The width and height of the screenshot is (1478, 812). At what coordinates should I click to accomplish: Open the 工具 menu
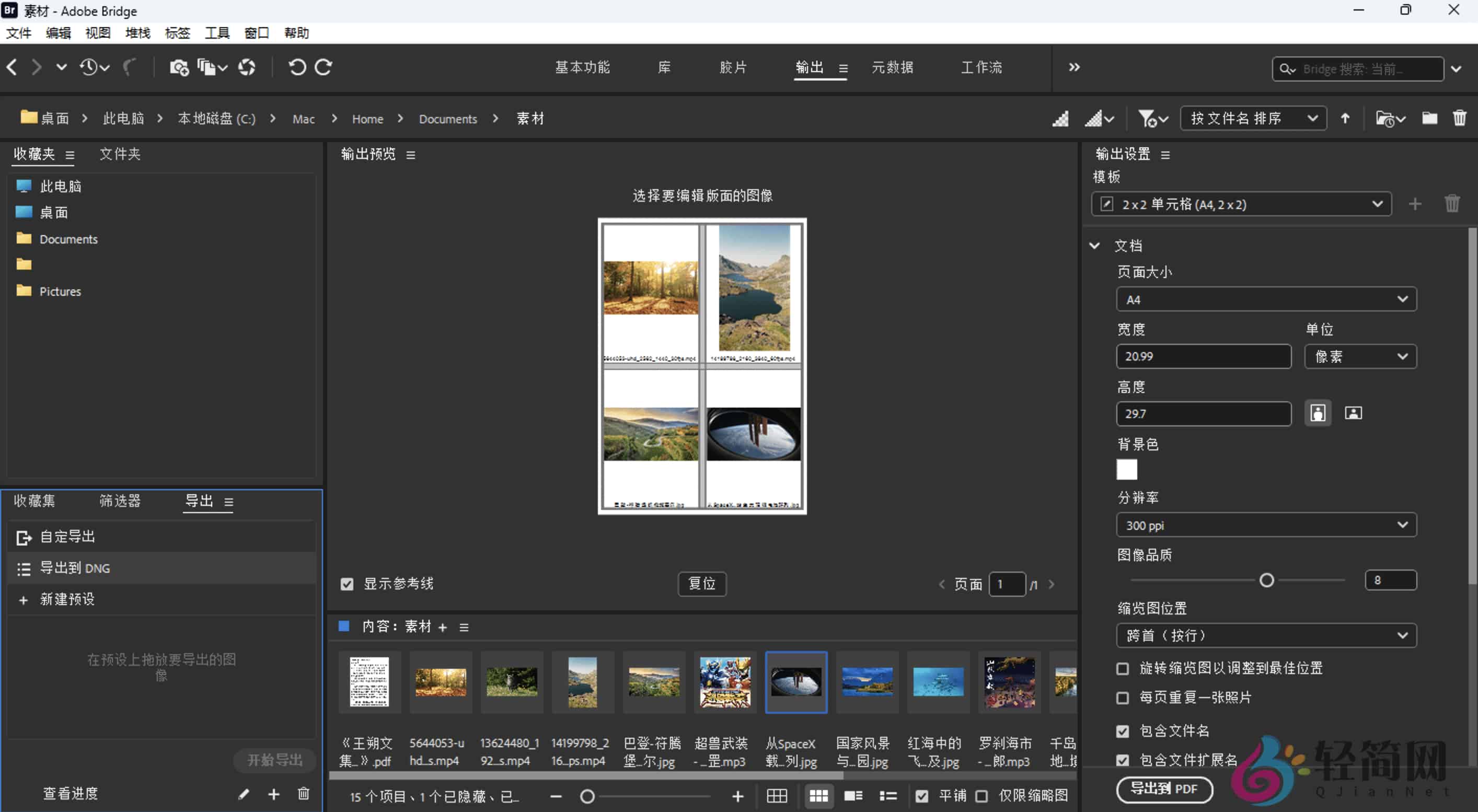tap(217, 33)
